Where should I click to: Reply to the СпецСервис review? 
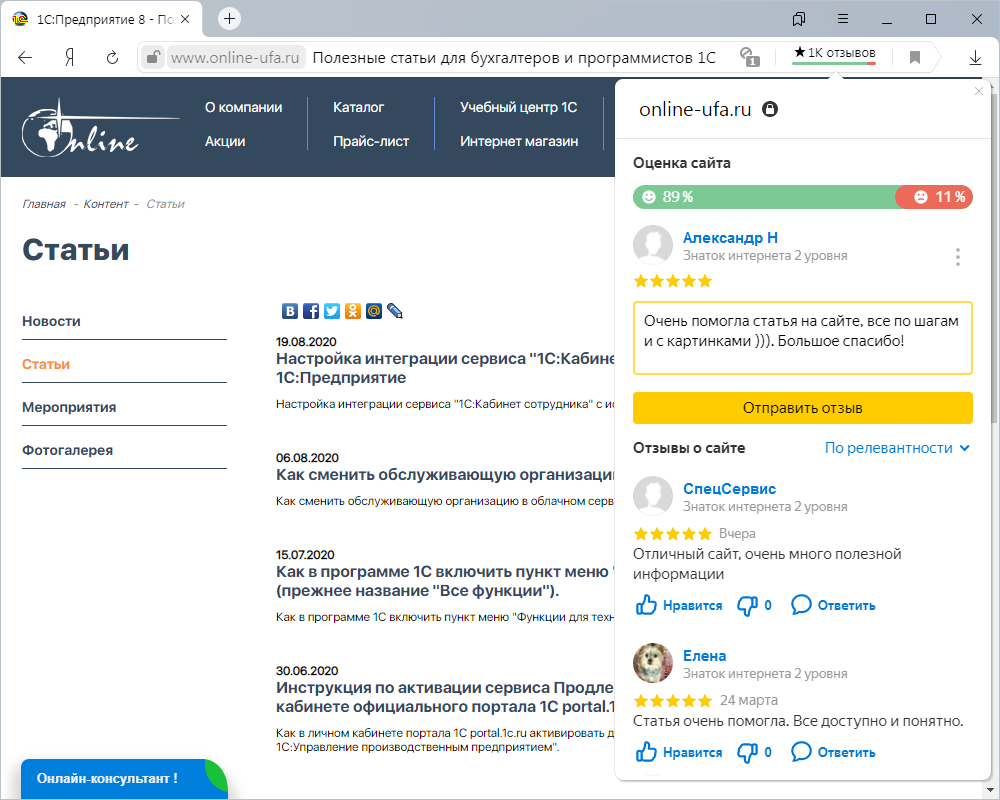833,605
